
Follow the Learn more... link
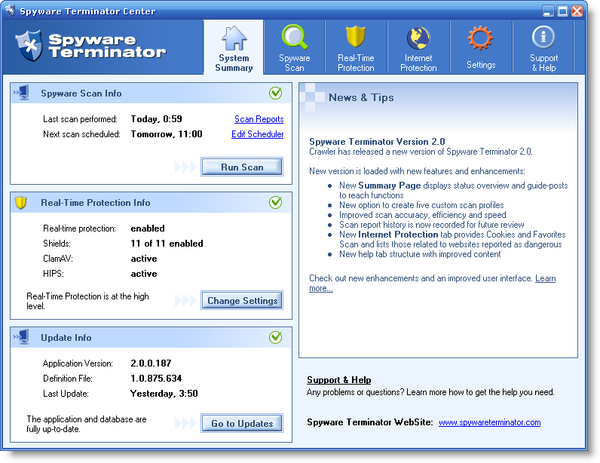pyautogui.click(x=545, y=278)
